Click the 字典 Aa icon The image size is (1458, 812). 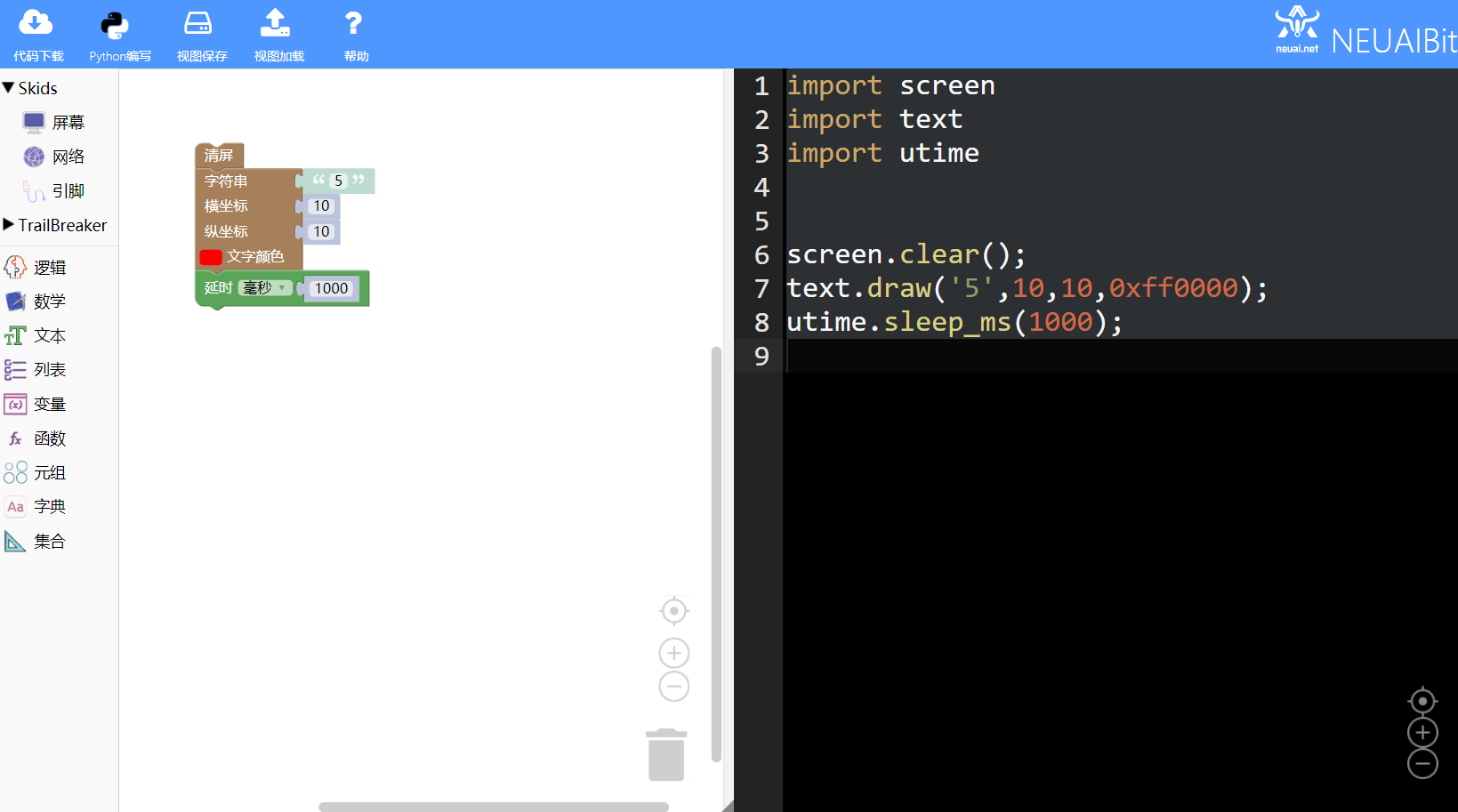point(15,507)
